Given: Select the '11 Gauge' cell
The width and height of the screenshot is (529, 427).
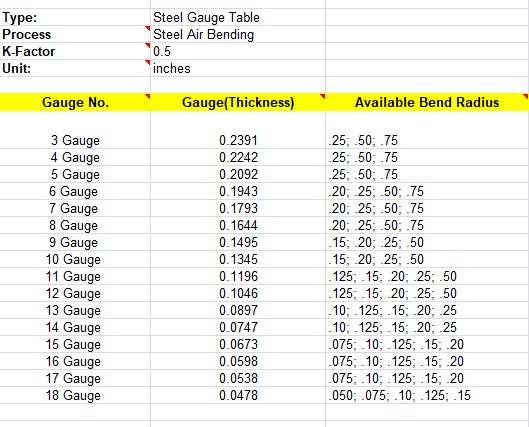Looking at the screenshot, I should click(75, 276).
